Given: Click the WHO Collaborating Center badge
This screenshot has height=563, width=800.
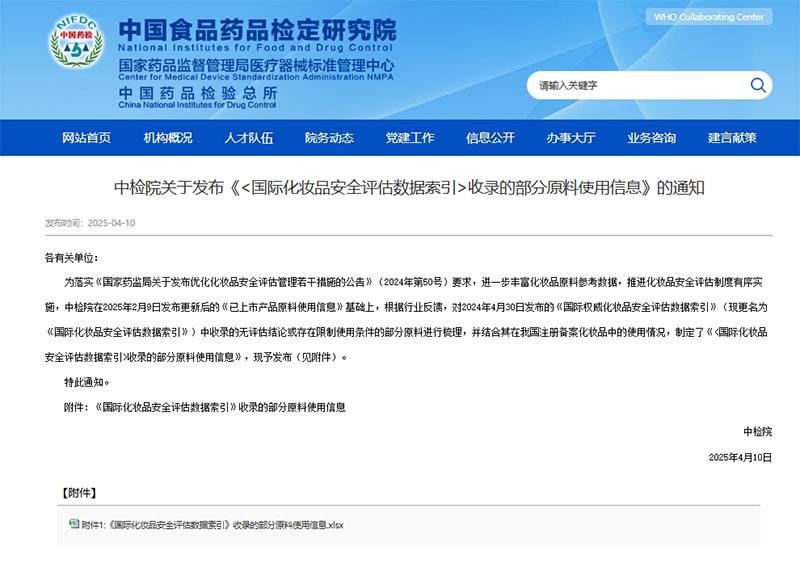Looking at the screenshot, I should click(x=708, y=17).
